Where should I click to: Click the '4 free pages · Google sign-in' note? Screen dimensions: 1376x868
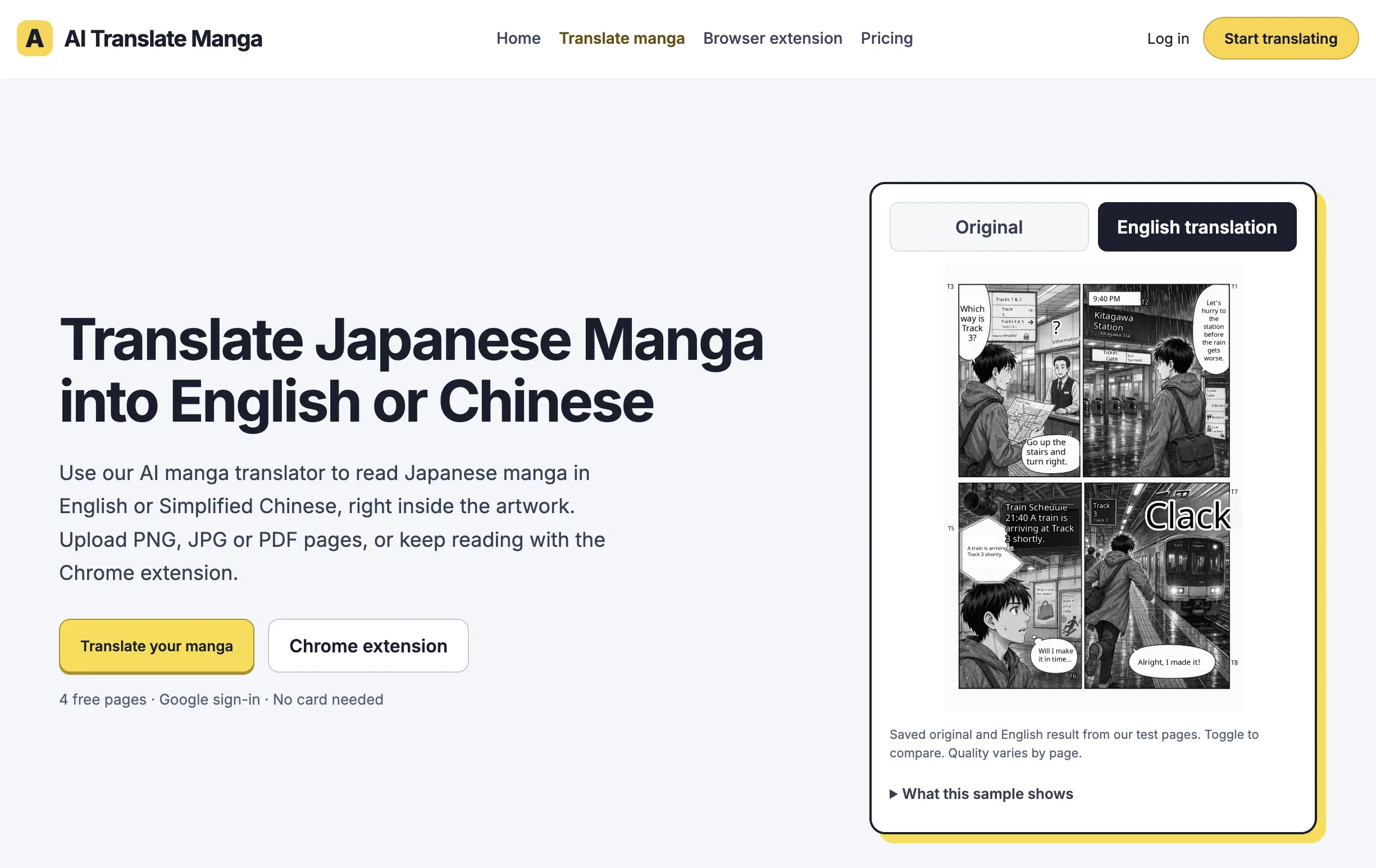point(221,700)
